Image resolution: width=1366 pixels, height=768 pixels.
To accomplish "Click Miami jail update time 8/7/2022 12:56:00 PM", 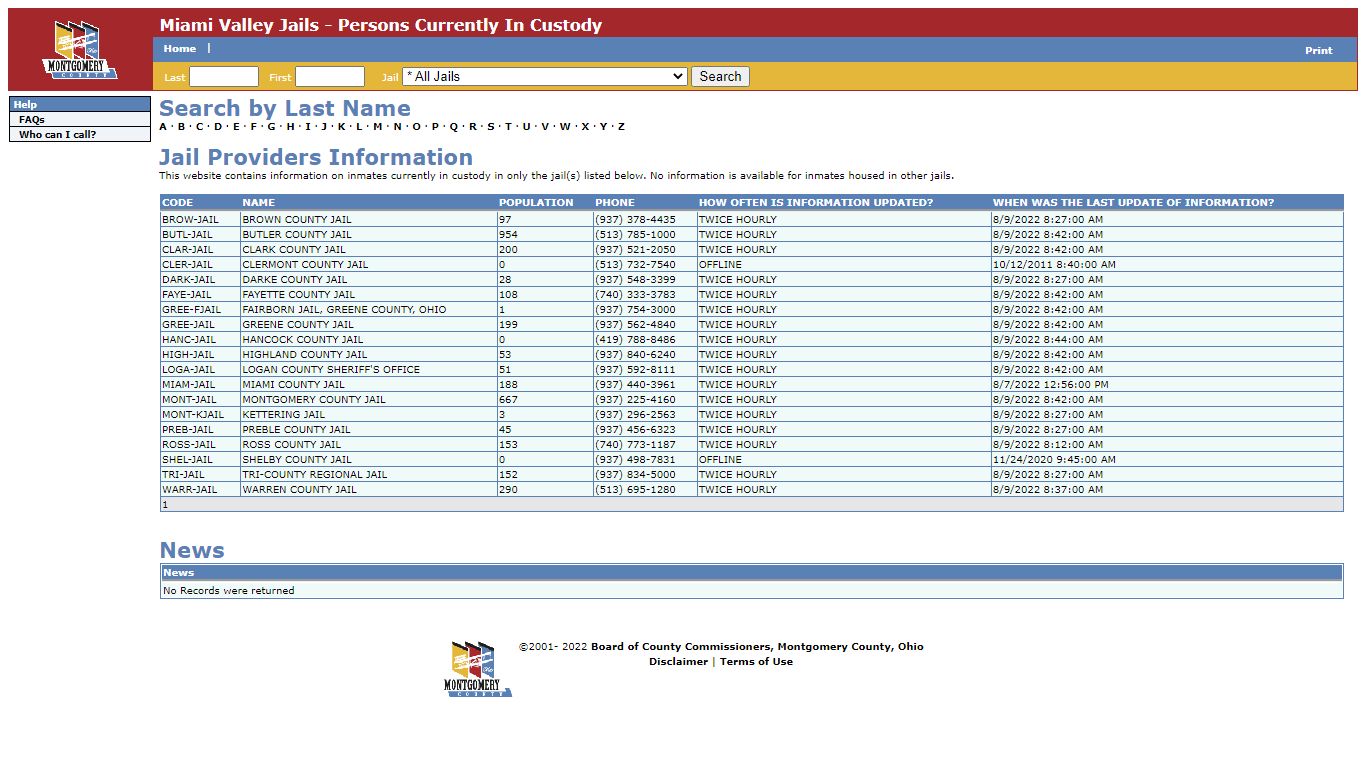I will [x=1050, y=384].
